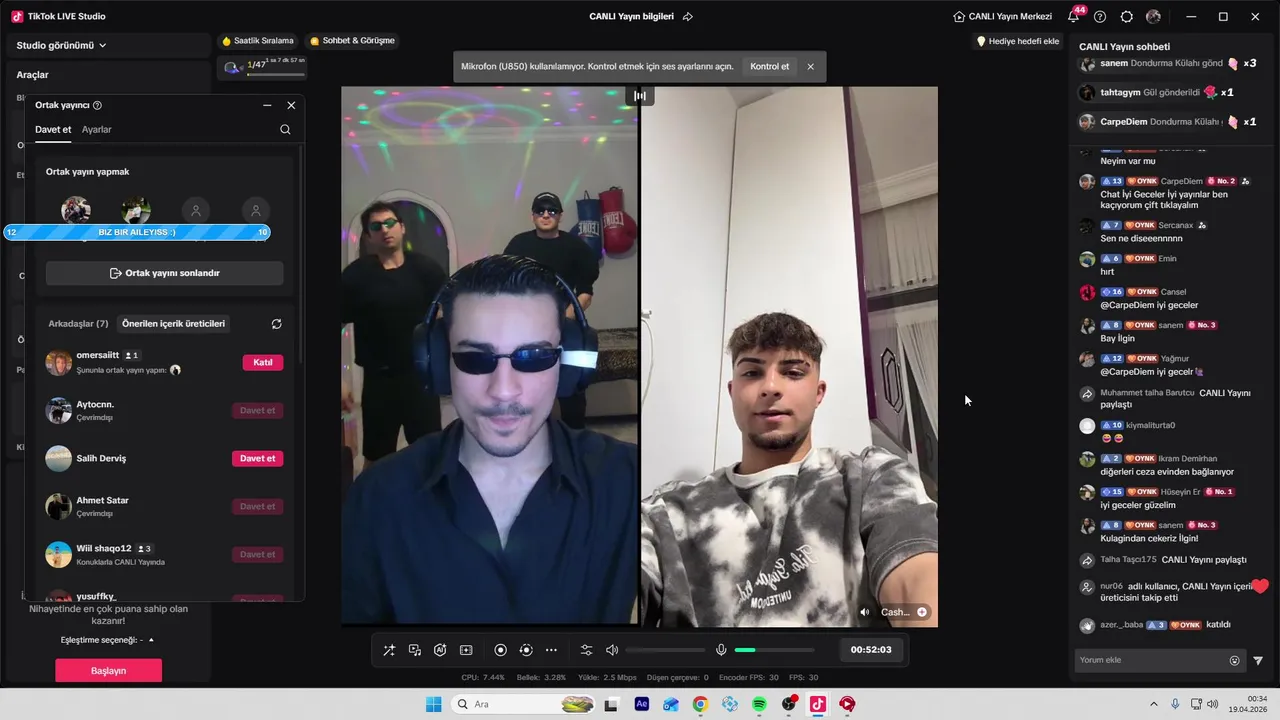Close the Ortak yayıncı panel
Image resolution: width=1280 pixels, height=720 pixels.
tap(291, 105)
